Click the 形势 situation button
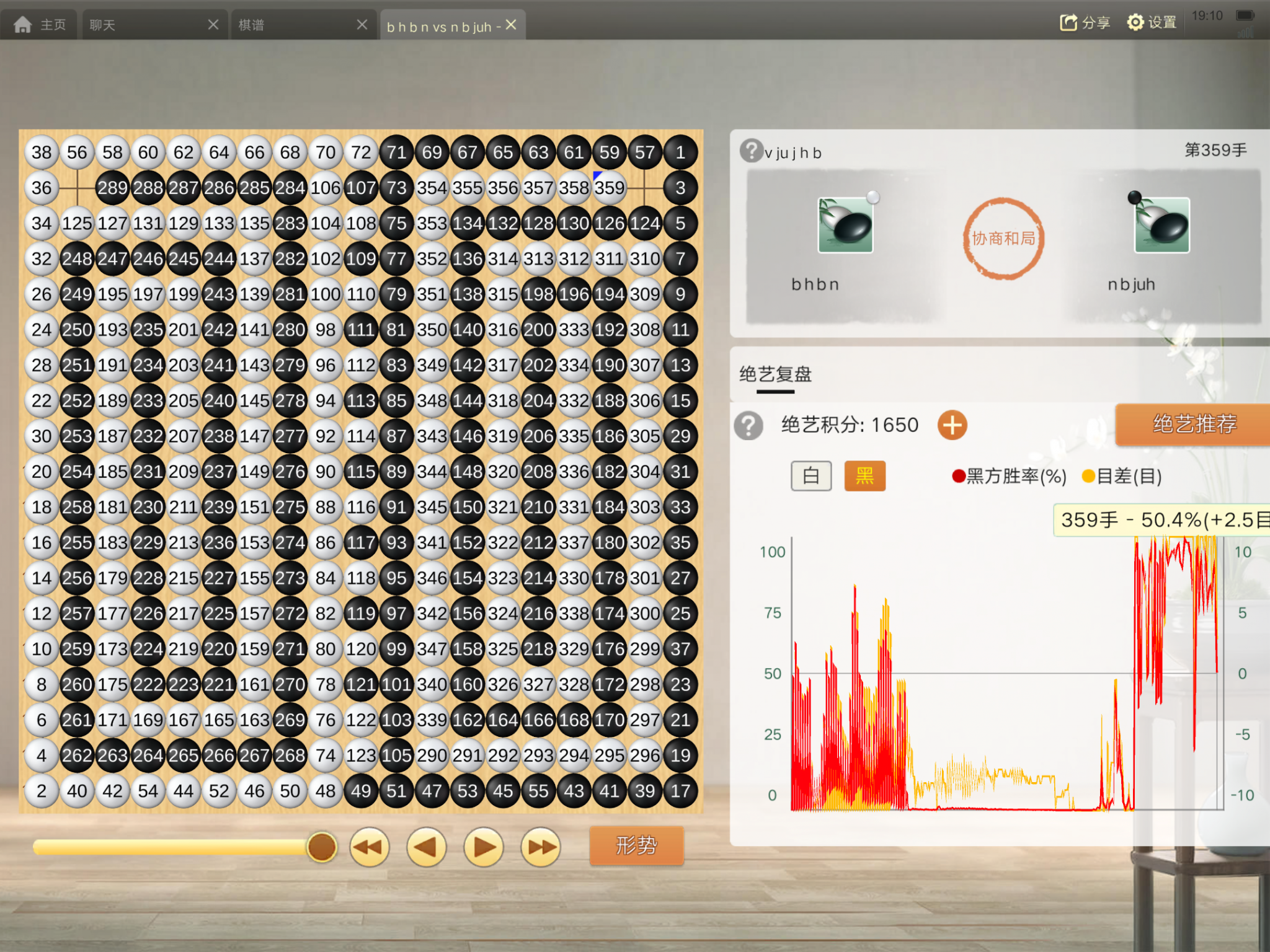The width and height of the screenshot is (1270, 952). 637,845
